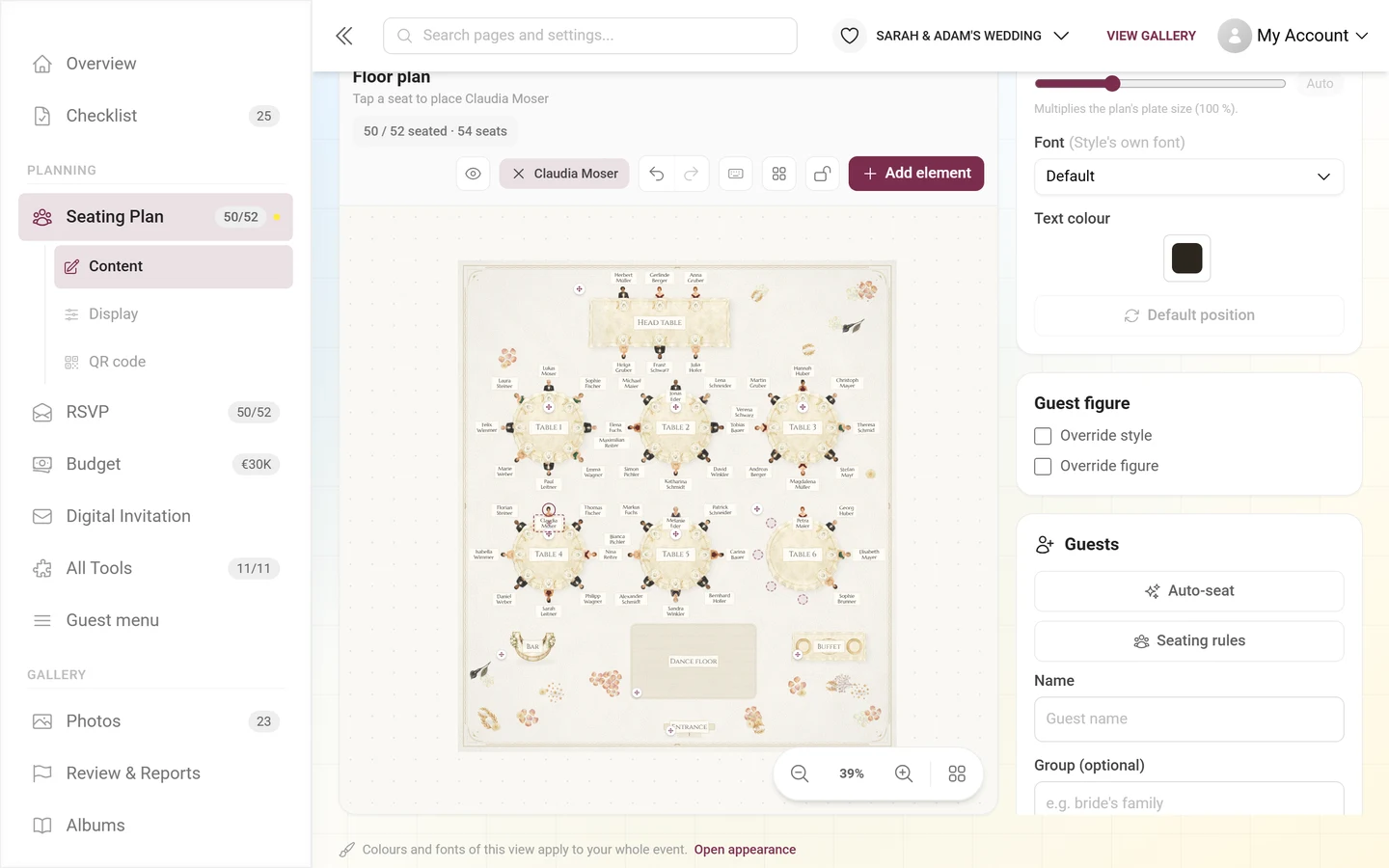
Task: Open the Font Default dropdown
Action: point(1188,176)
